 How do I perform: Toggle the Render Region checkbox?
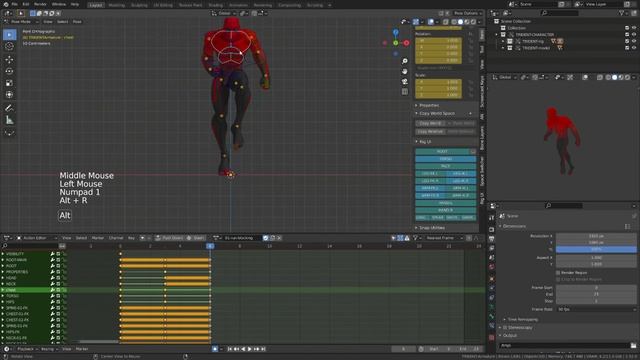pyautogui.click(x=558, y=273)
